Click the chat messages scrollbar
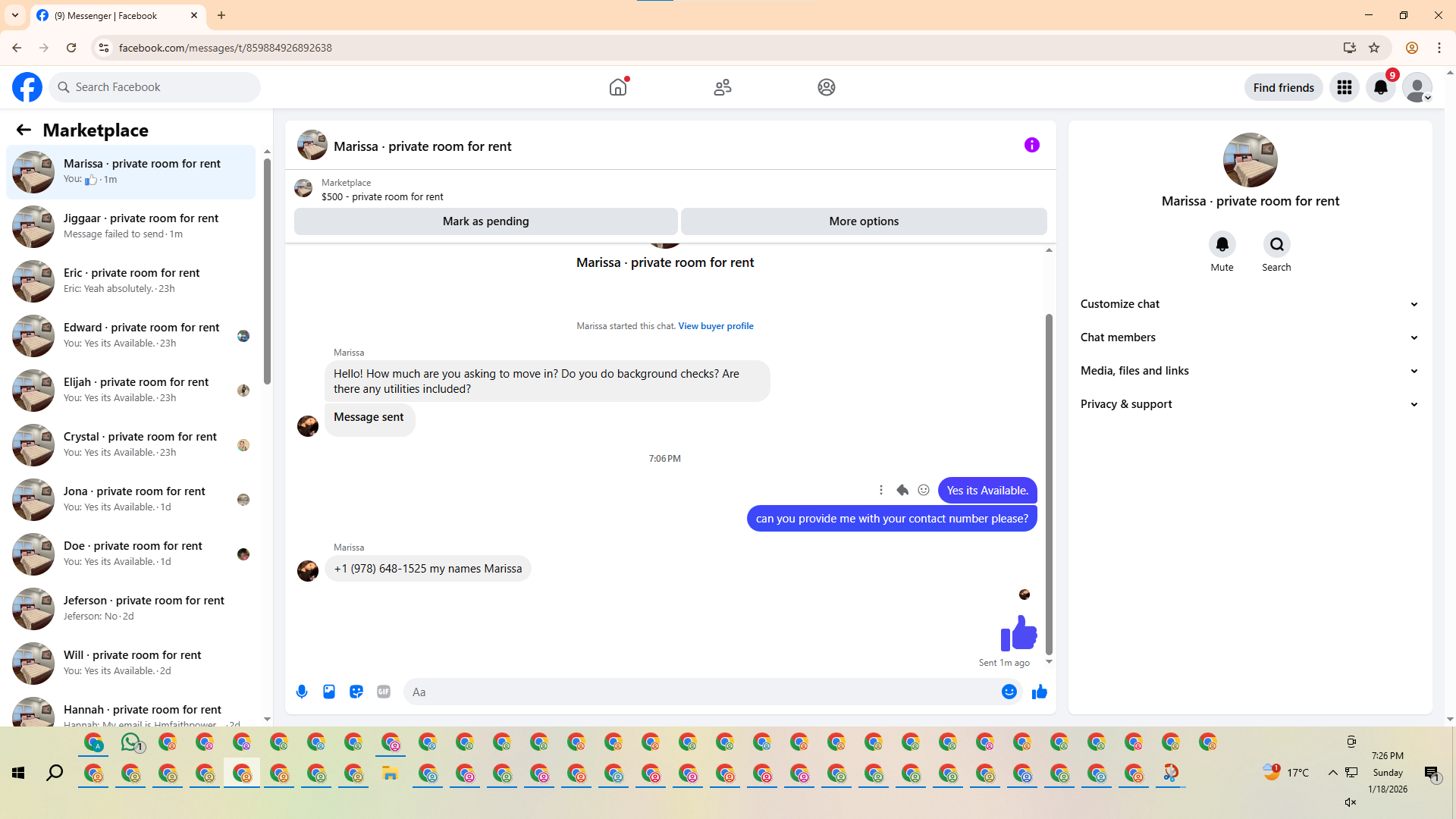1456x819 pixels. point(1049,485)
